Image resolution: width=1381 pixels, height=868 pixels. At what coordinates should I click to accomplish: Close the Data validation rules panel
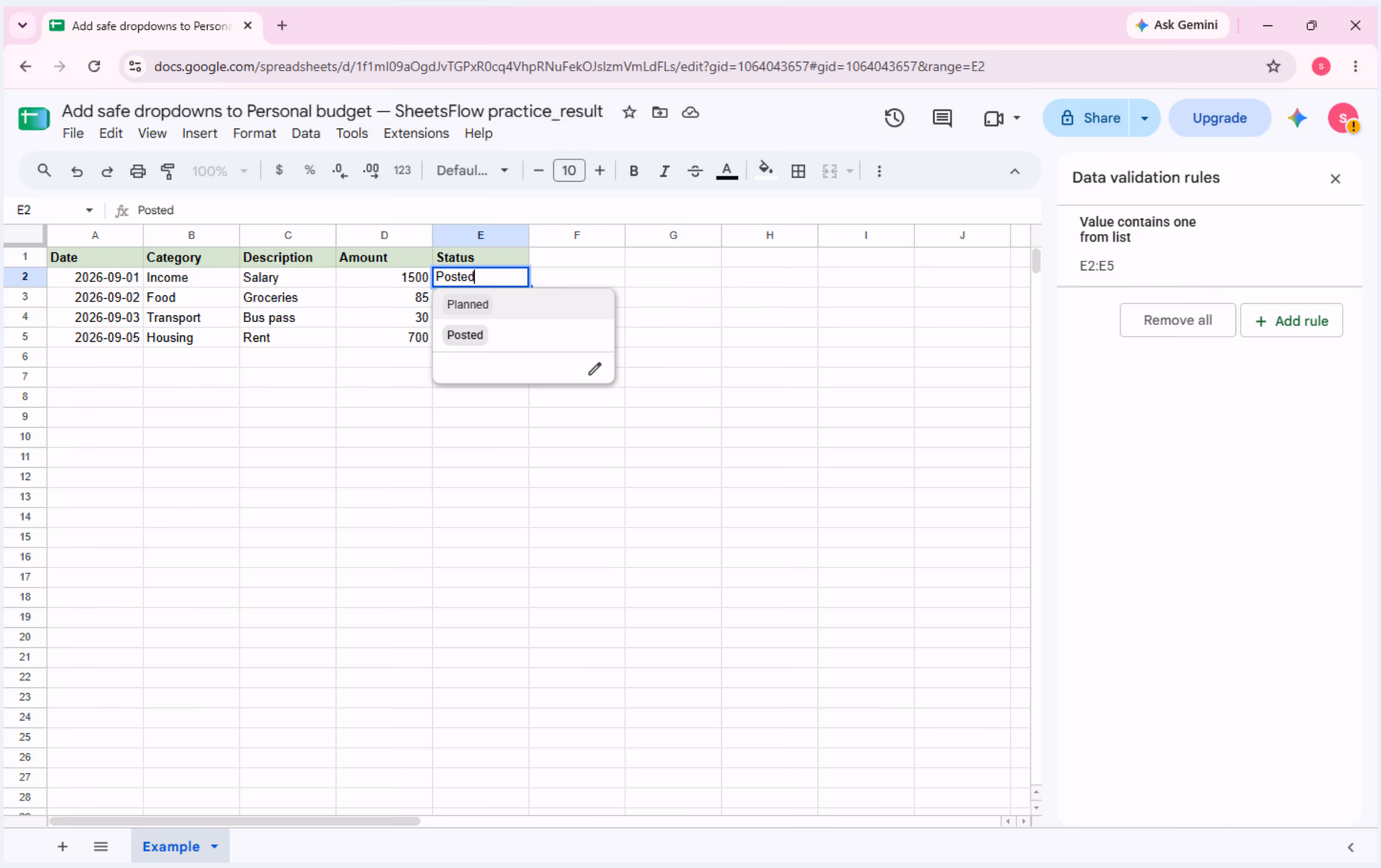coord(1335,179)
